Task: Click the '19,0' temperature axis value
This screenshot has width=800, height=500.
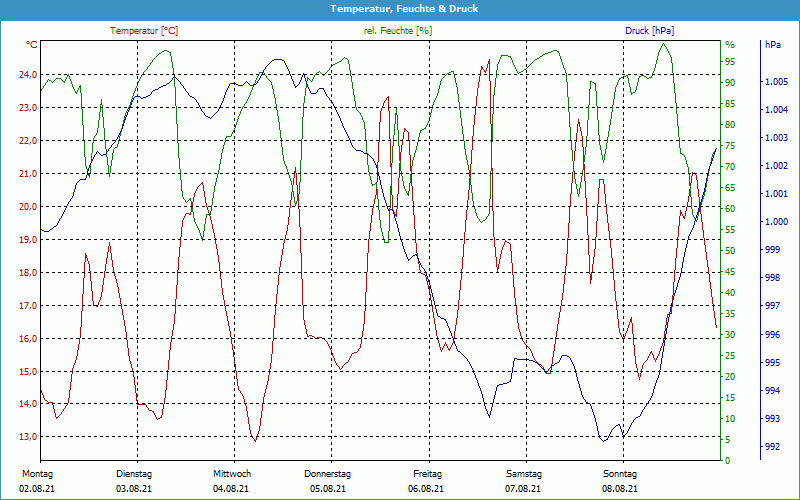Action: coord(28,240)
